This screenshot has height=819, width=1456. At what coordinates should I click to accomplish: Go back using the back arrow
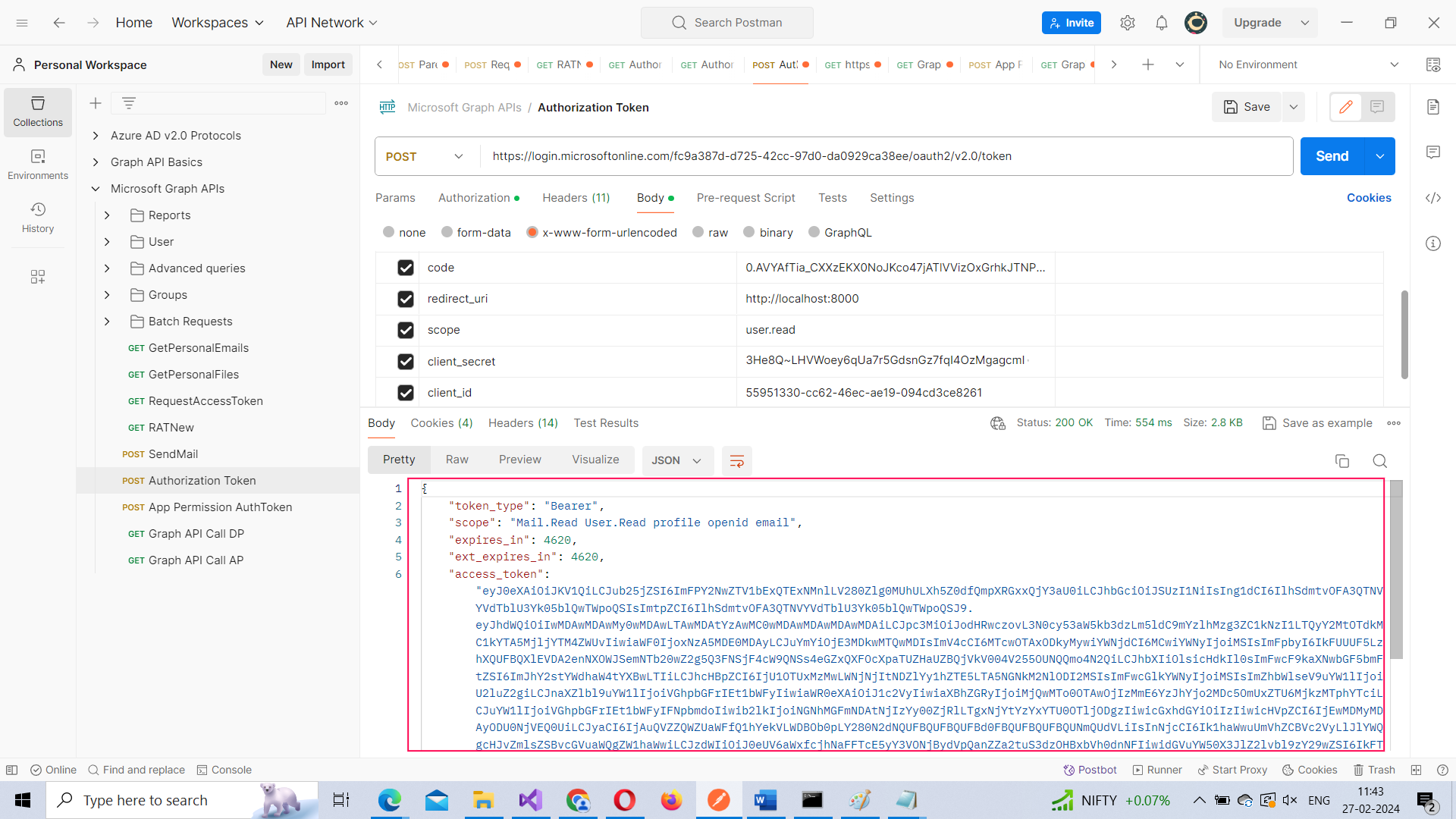point(59,23)
